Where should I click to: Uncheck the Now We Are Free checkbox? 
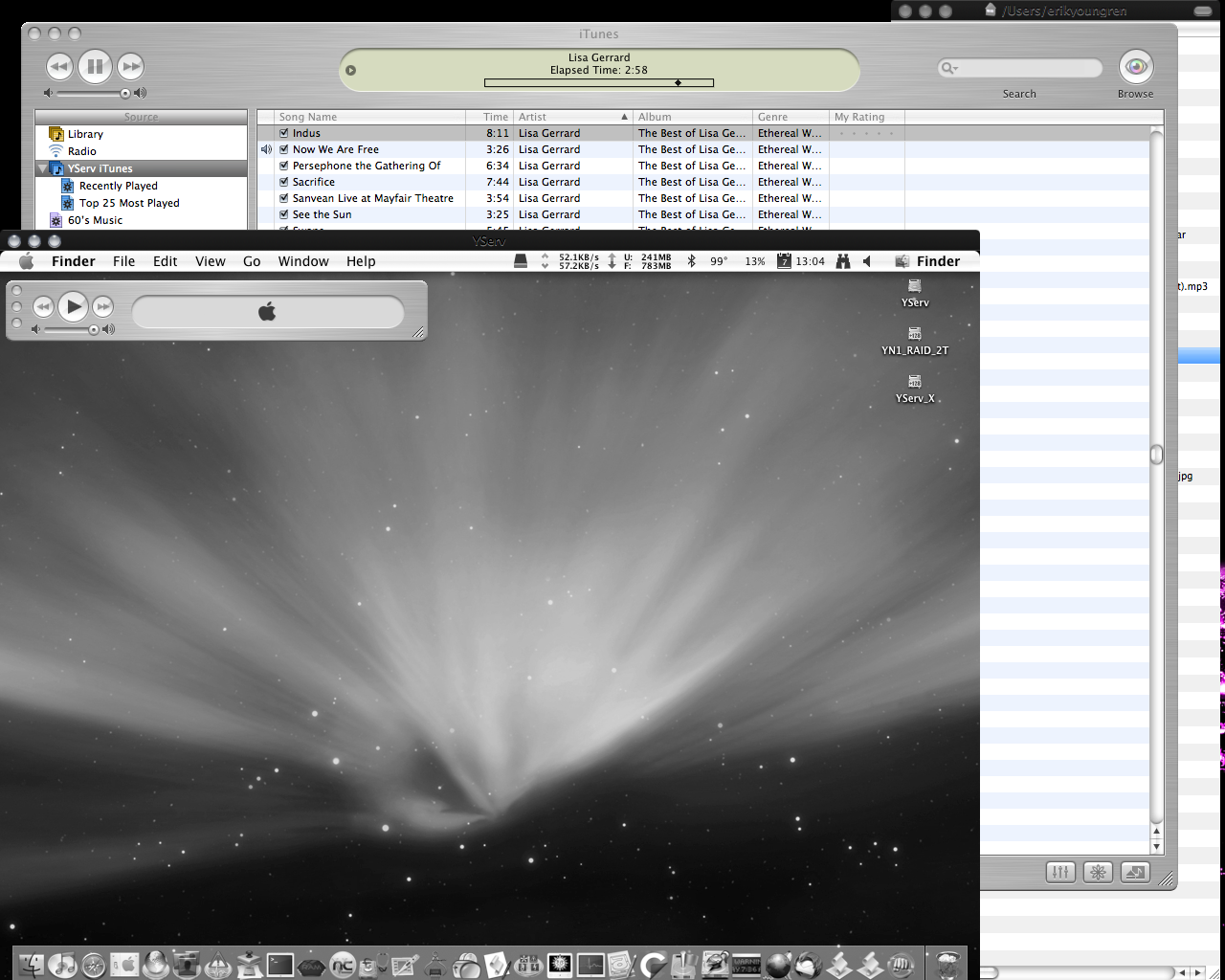[284, 149]
